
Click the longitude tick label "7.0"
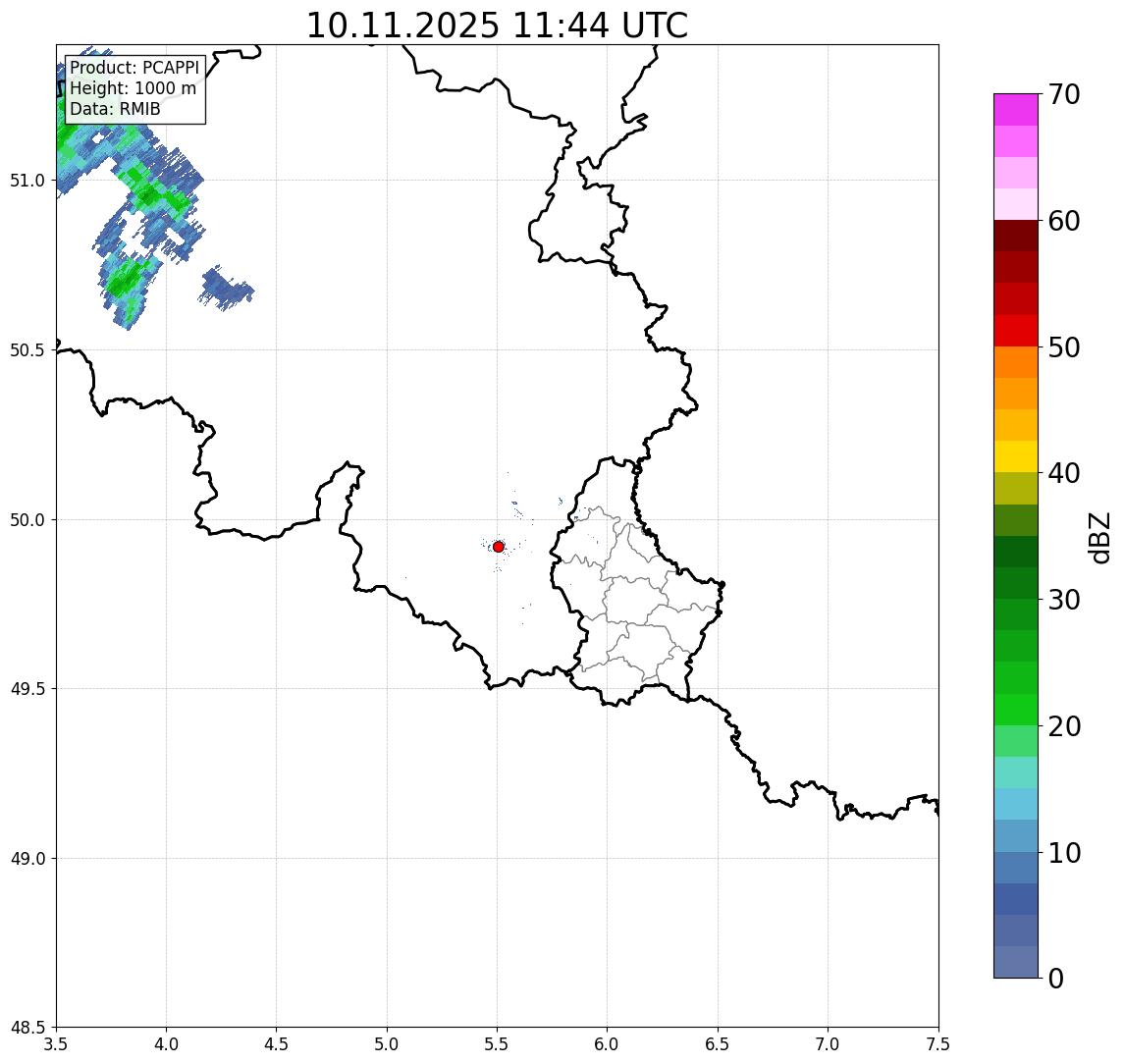click(828, 1044)
